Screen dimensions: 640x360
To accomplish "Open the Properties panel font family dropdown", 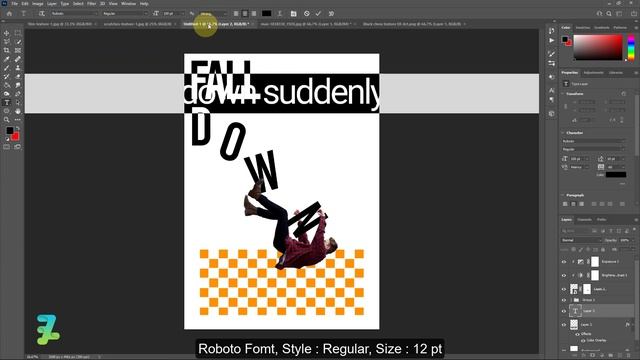I will click(x=593, y=141).
